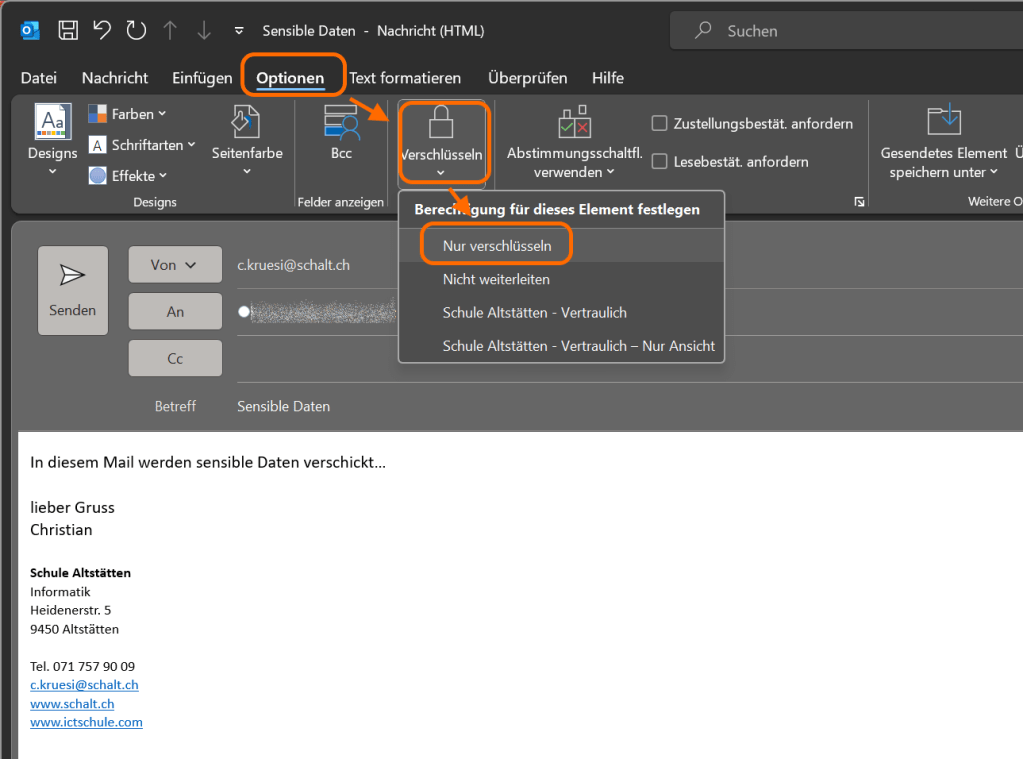Click the Seitenfarbe page color icon
The width and height of the screenshot is (1023, 759).
coord(246,122)
